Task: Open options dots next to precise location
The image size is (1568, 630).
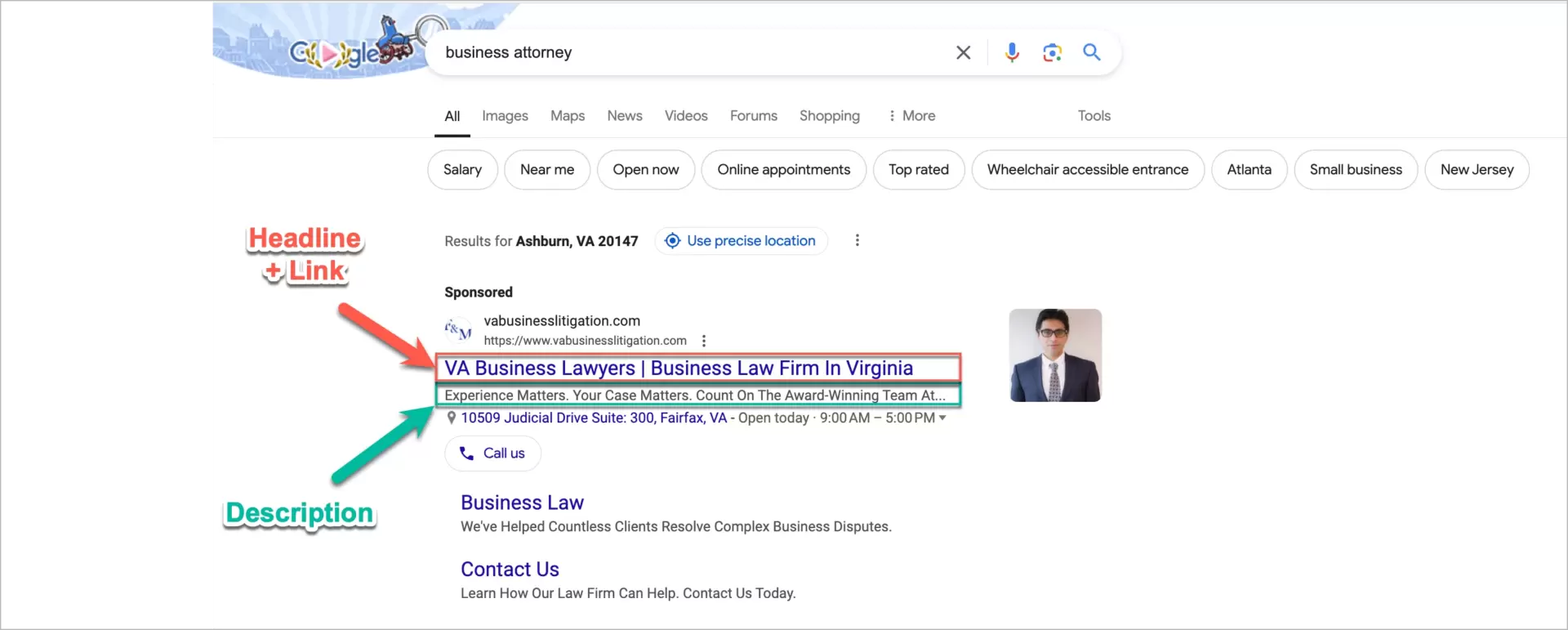Action: [857, 240]
